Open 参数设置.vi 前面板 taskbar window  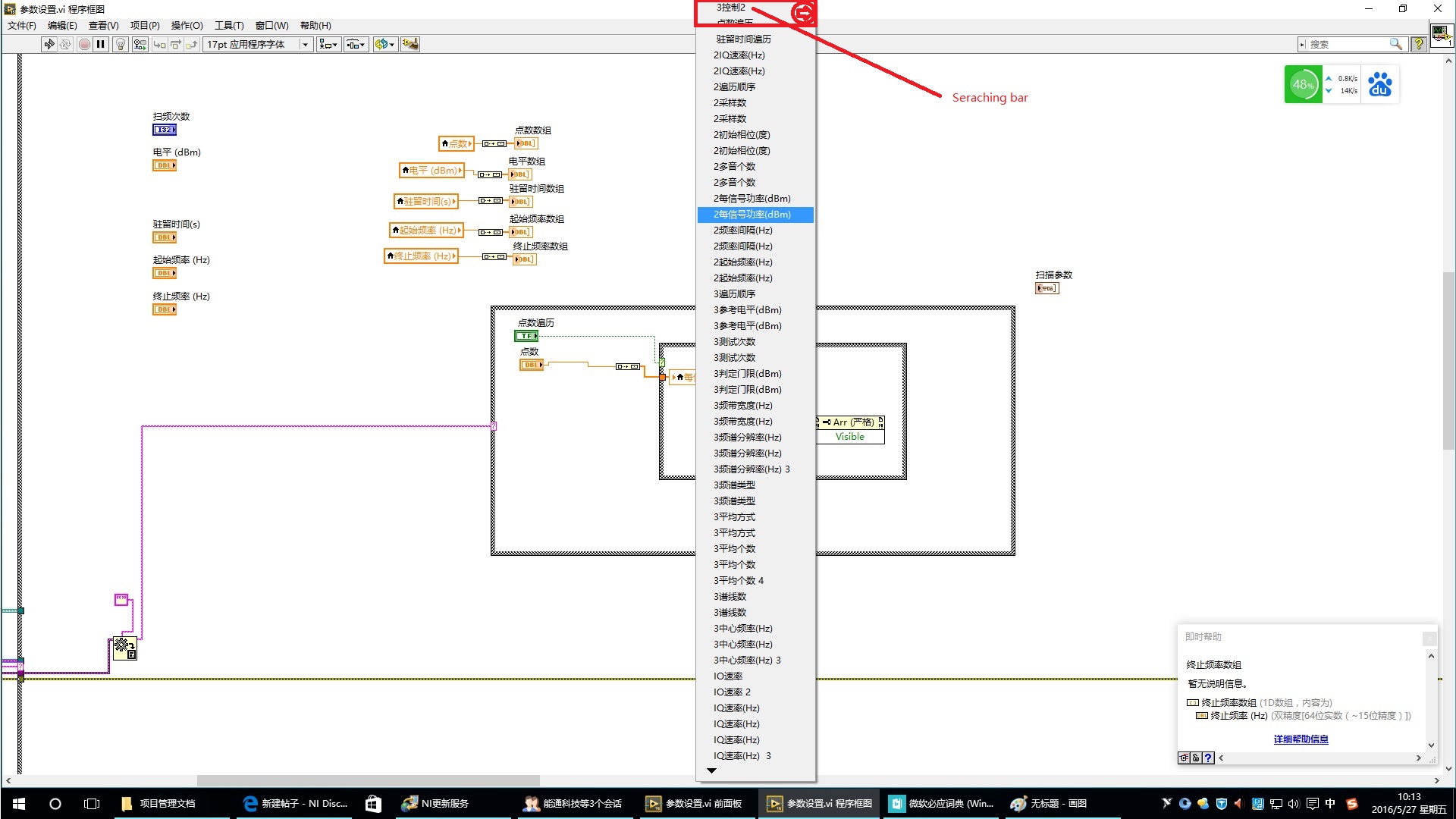click(695, 803)
